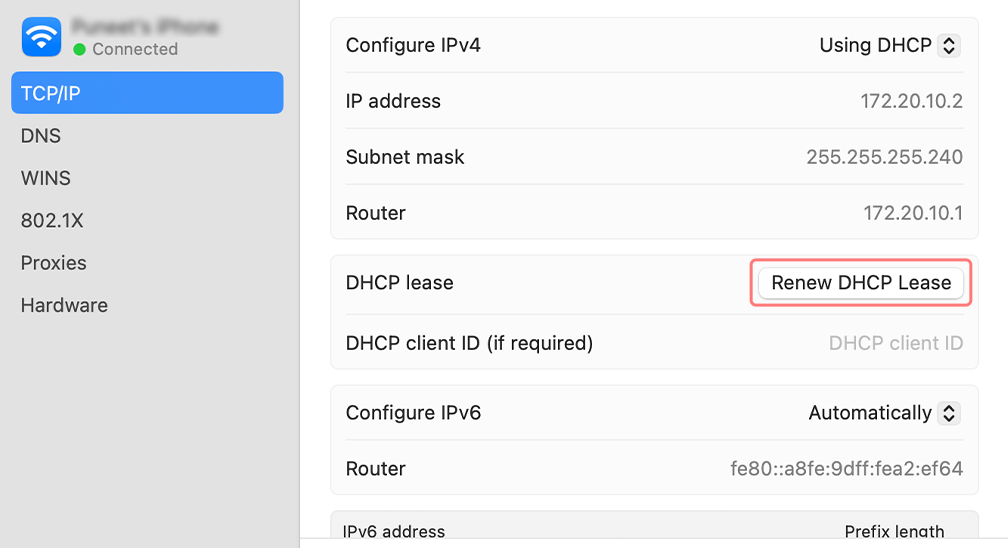Click the green Connected status dot
1008x548 pixels.
80,49
